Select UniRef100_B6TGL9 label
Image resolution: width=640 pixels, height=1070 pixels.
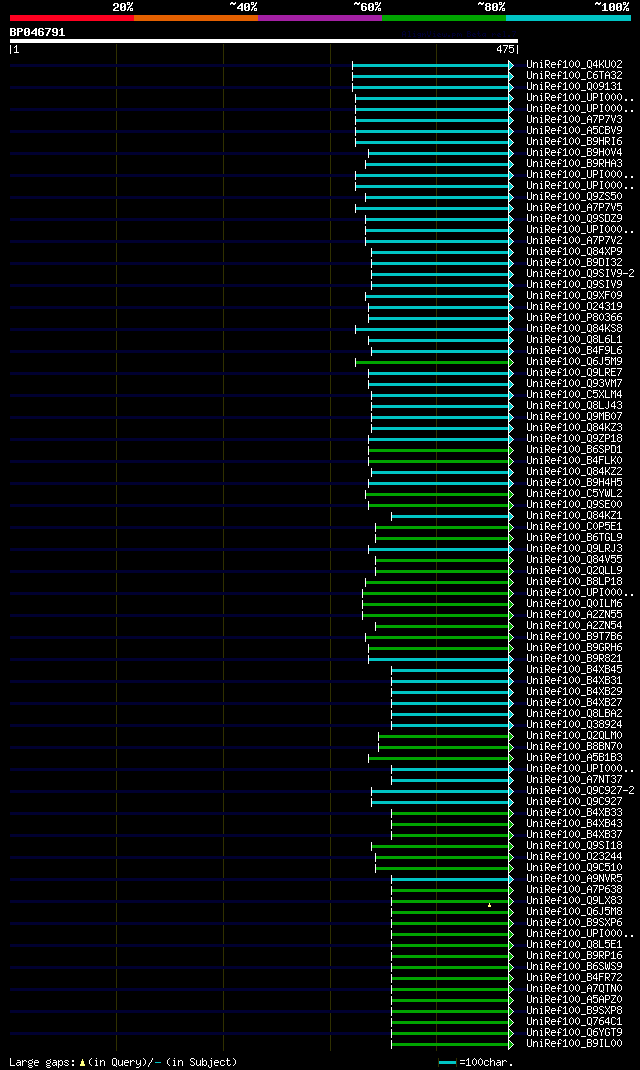click(574, 538)
